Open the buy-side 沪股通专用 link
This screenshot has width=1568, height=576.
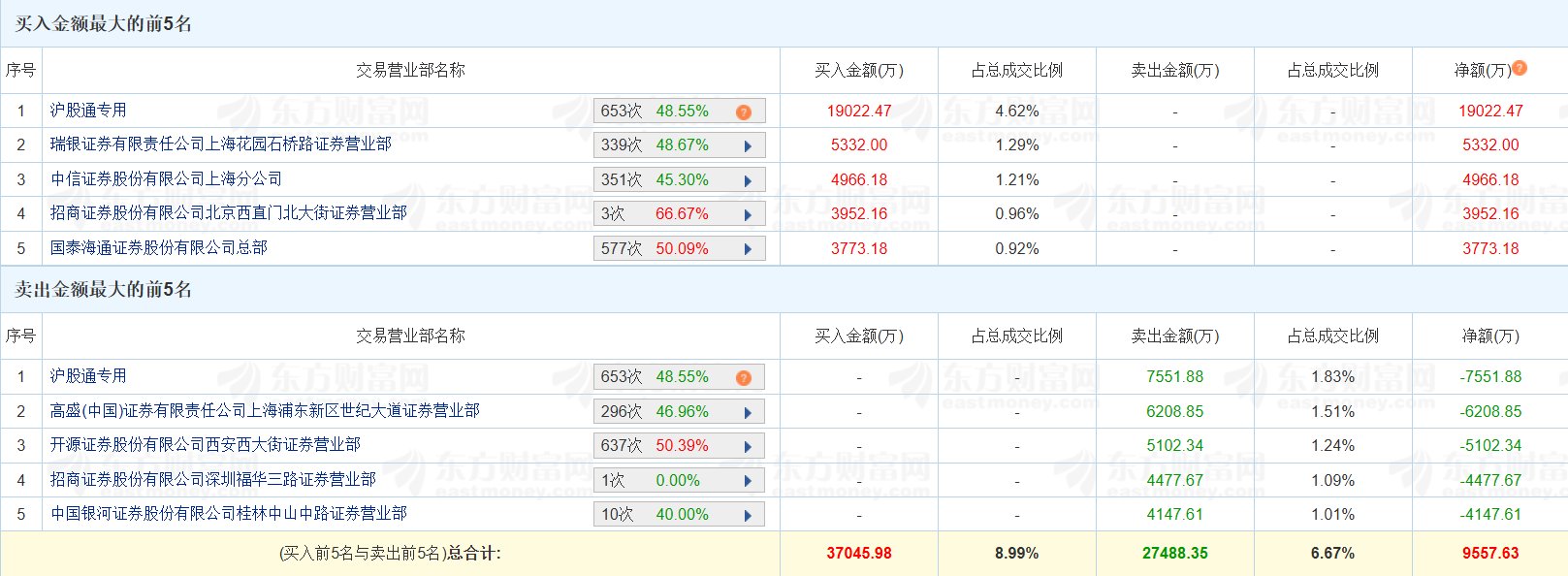tap(88, 111)
